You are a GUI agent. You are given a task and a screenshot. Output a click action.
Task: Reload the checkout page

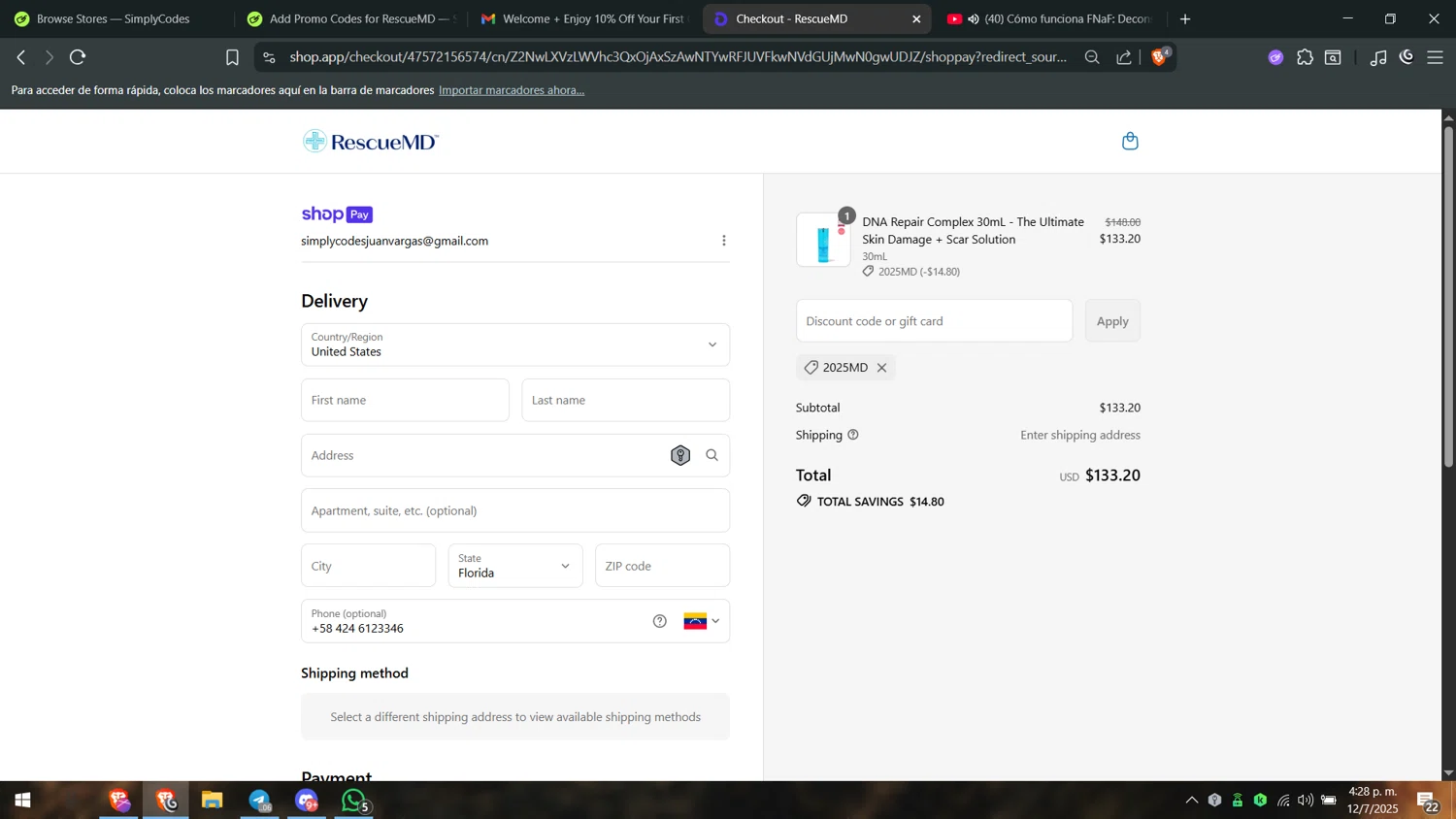78,57
